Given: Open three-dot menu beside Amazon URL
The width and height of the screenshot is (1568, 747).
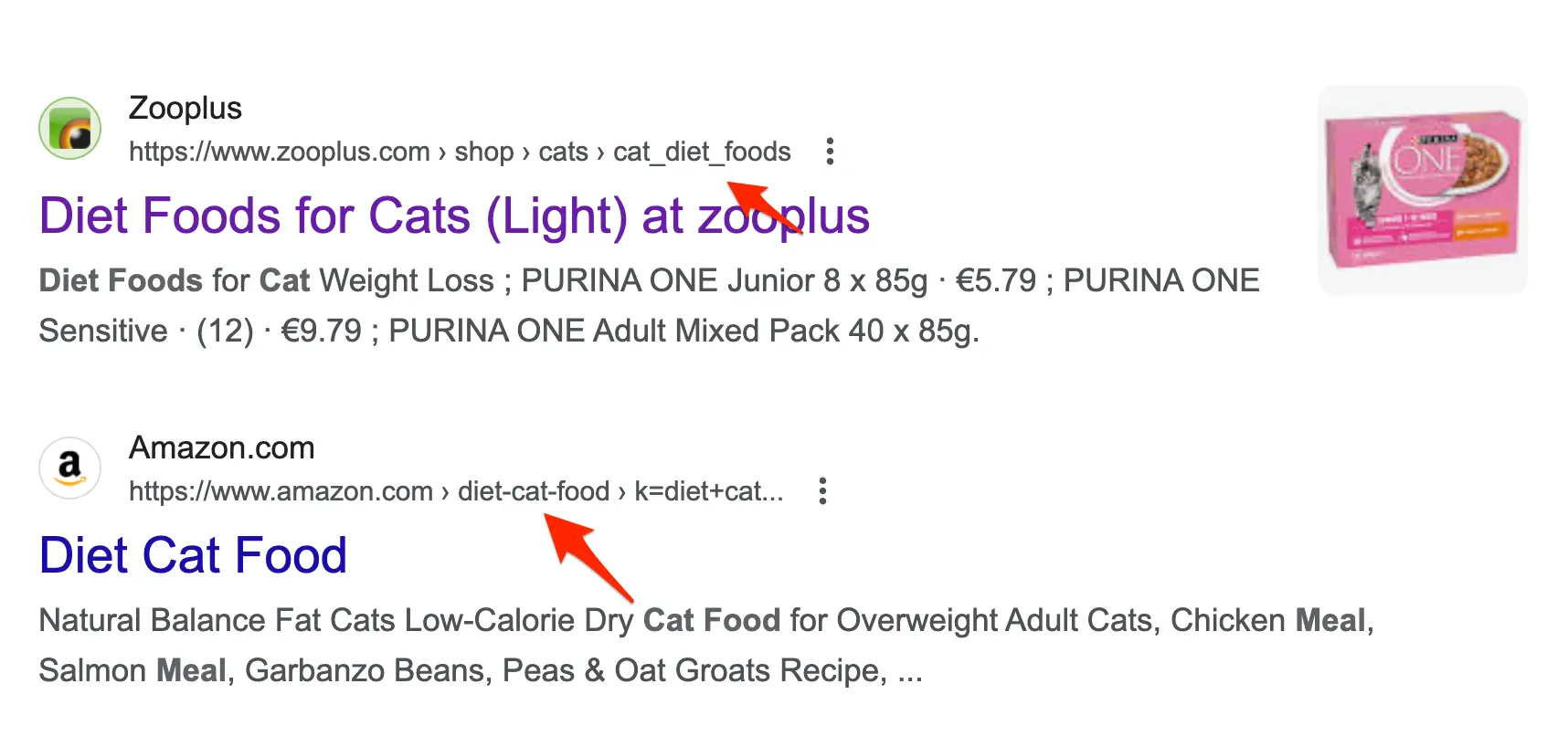Looking at the screenshot, I should point(822,491).
